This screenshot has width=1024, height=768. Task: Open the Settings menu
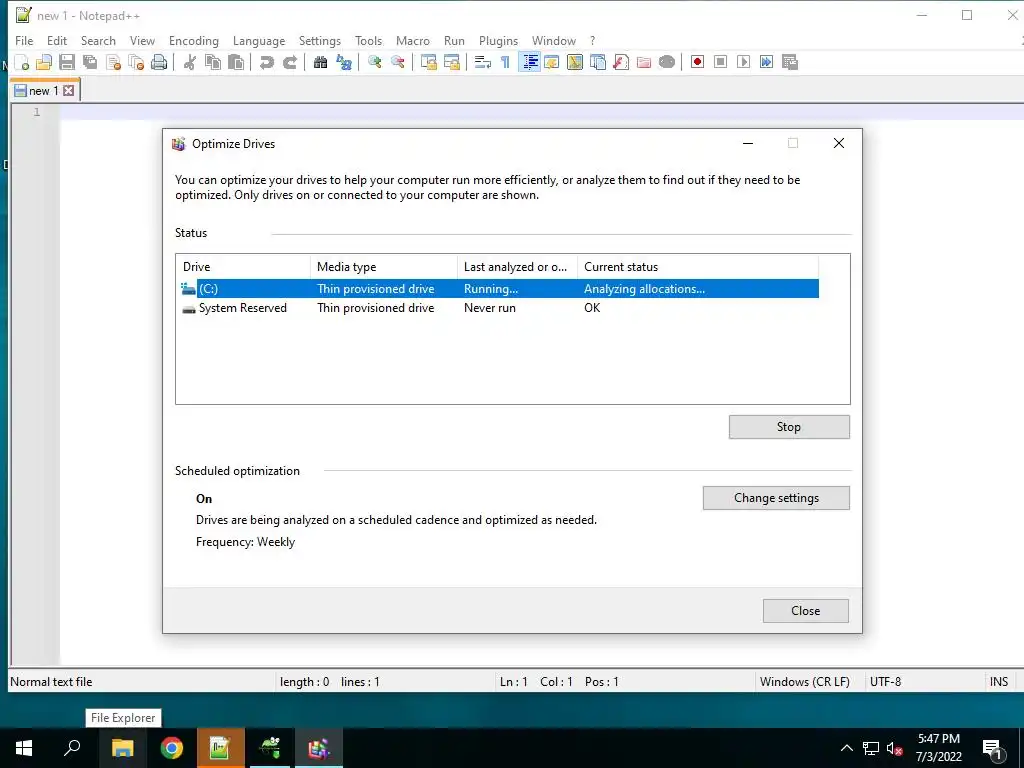(319, 40)
